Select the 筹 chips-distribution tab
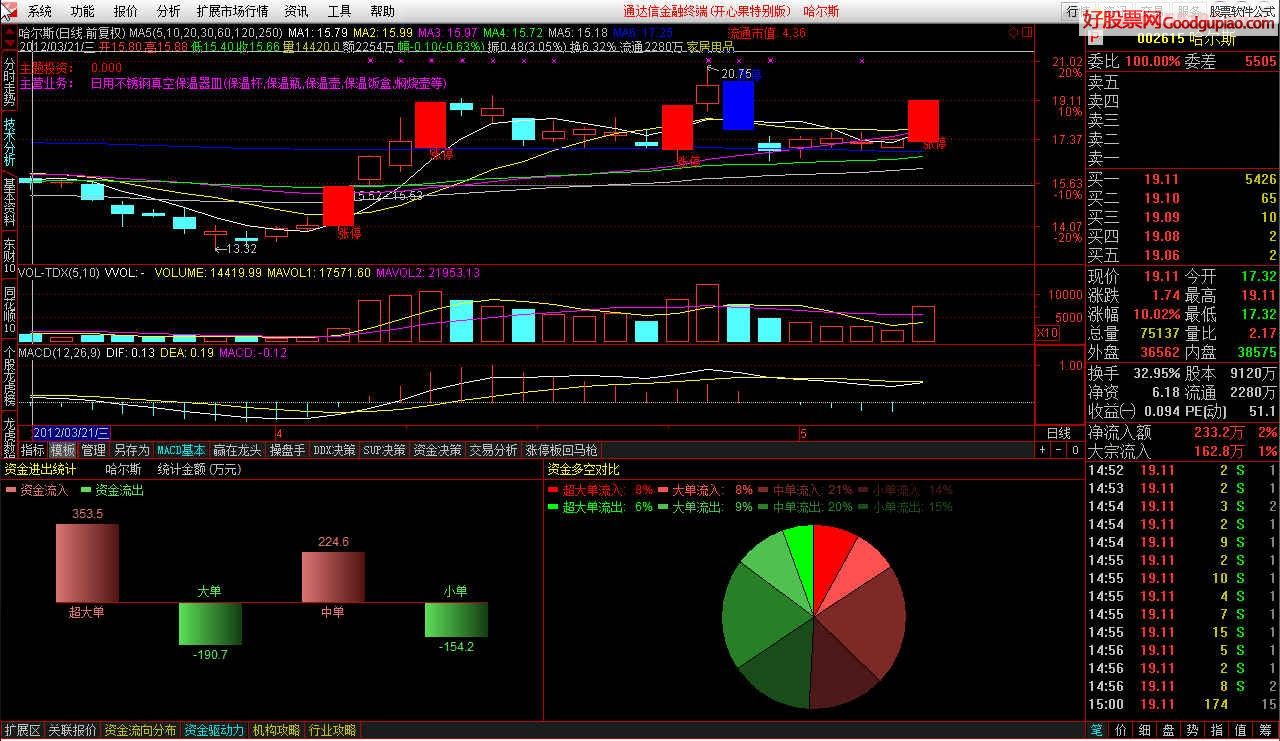Image resolution: width=1280 pixels, height=741 pixels. tap(1266, 731)
